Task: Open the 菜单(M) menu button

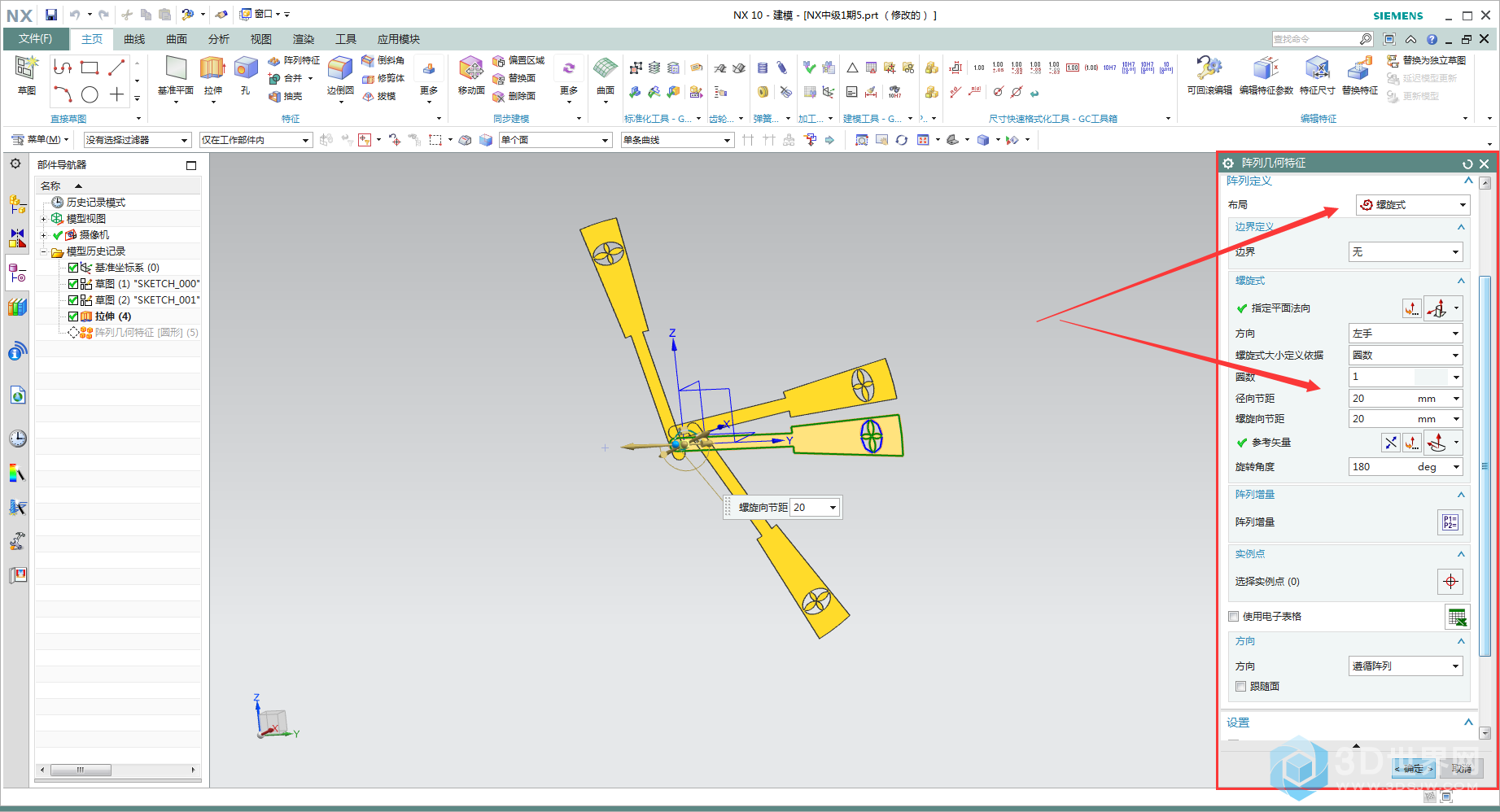Action: click(41, 140)
